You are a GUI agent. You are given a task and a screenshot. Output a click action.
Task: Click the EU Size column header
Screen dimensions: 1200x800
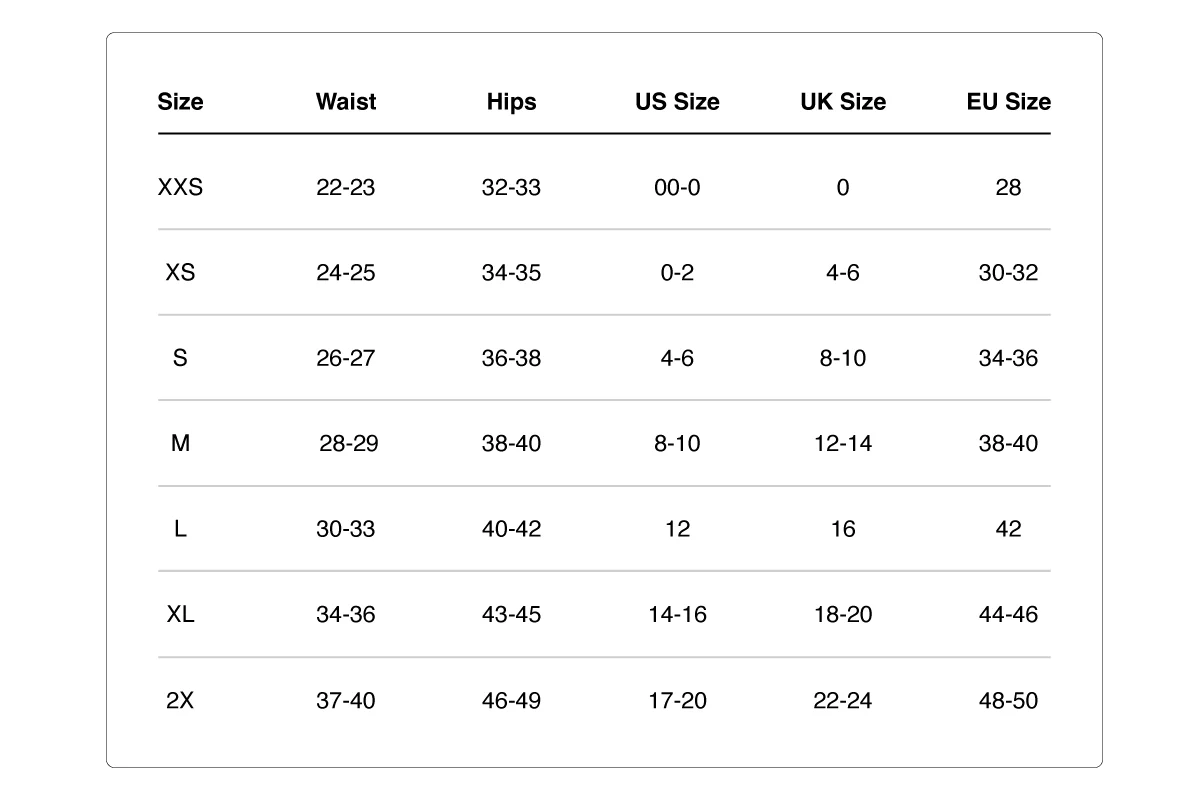pos(1008,102)
